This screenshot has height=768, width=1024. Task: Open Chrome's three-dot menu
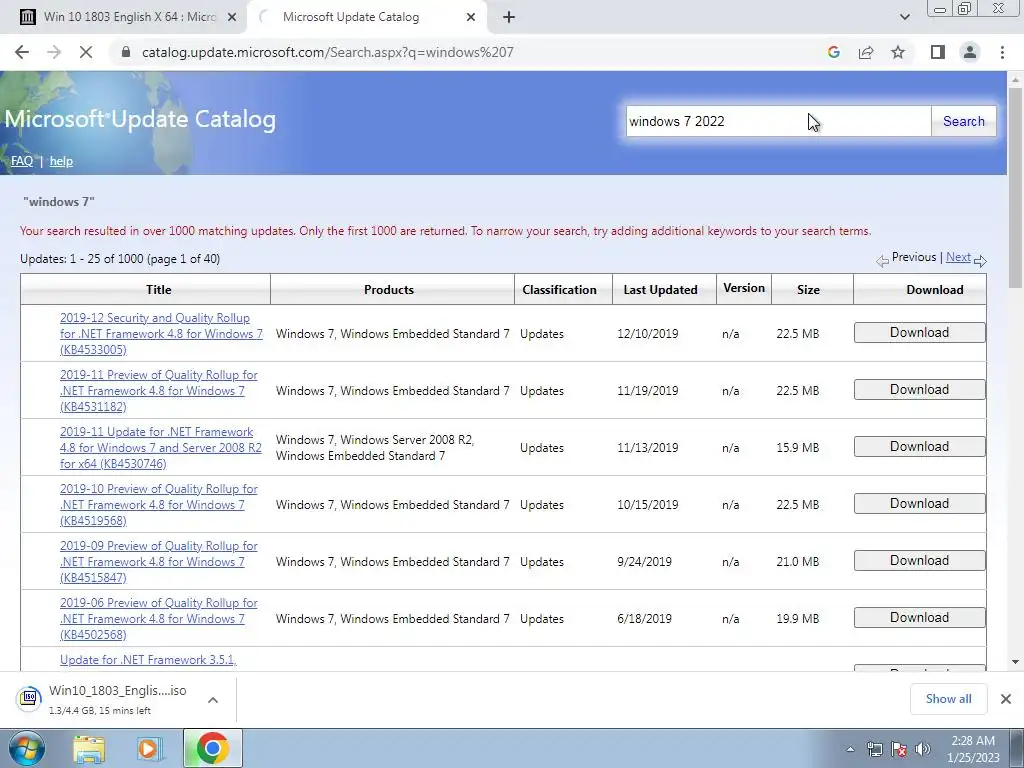point(1002,52)
